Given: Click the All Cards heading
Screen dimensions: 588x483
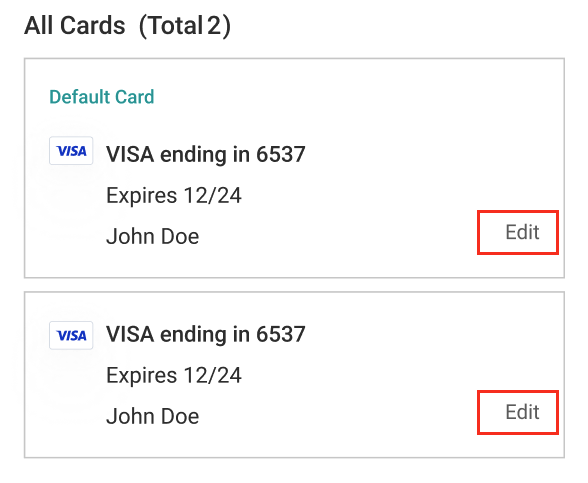Looking at the screenshot, I should coord(75,26).
